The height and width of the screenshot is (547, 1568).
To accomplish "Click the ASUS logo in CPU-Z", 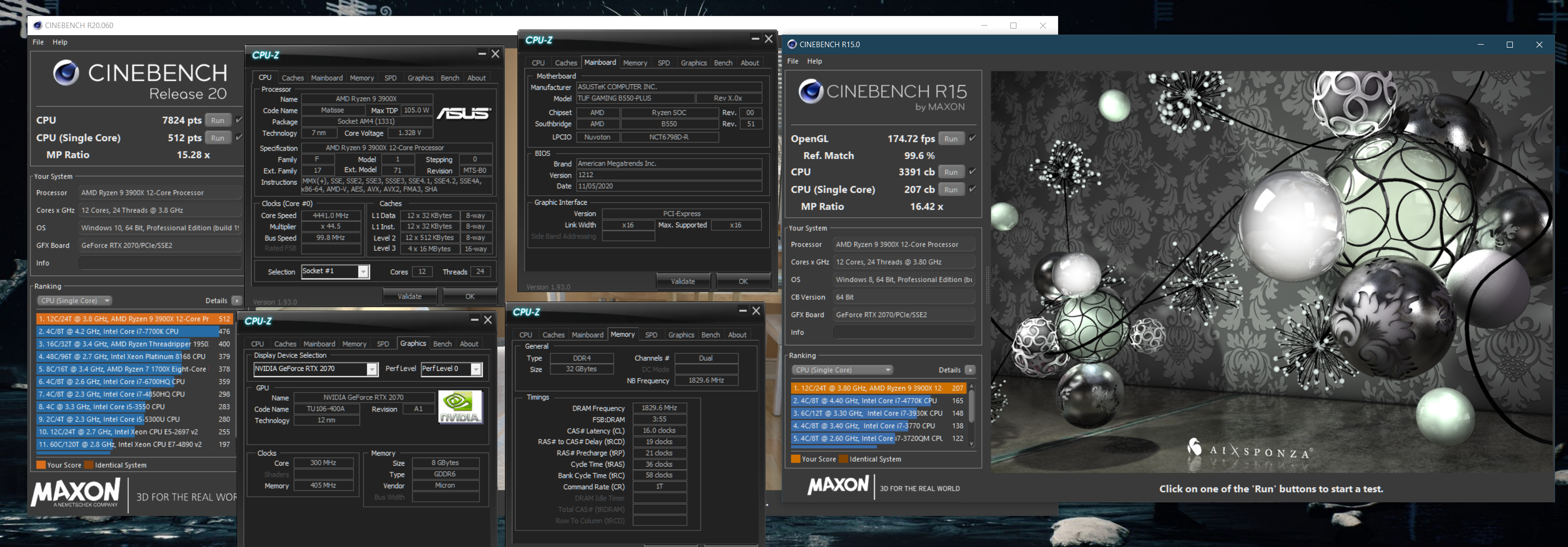I will pos(464,113).
